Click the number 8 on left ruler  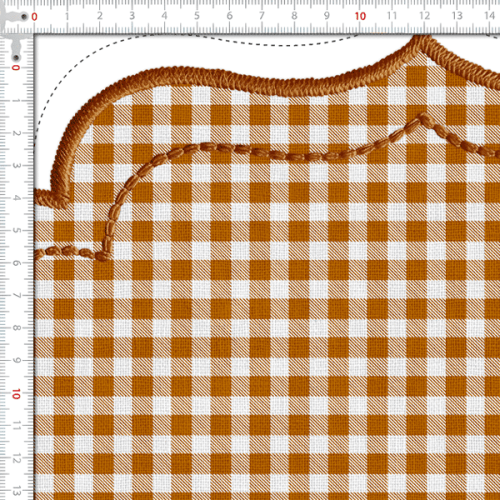[16, 328]
